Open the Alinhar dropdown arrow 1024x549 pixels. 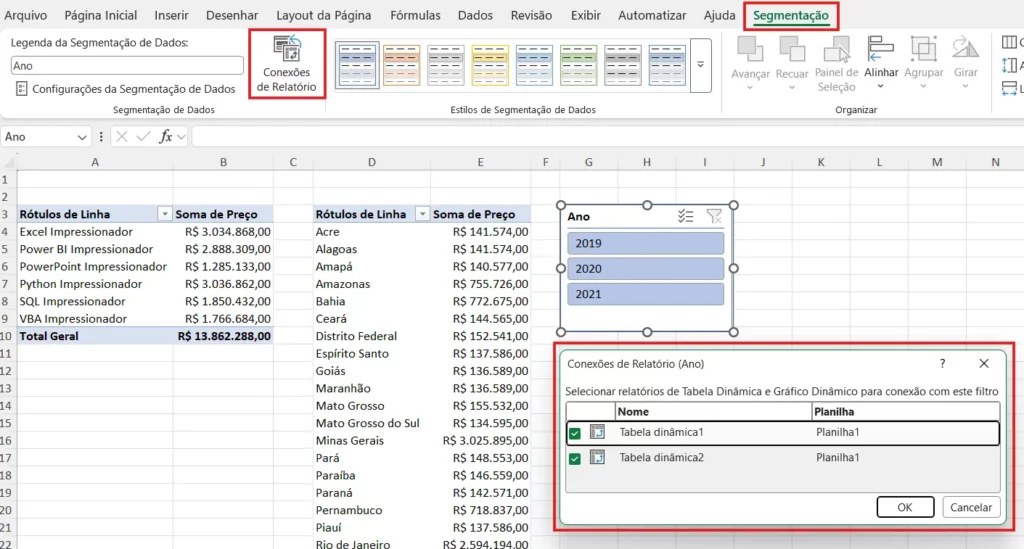point(880,86)
